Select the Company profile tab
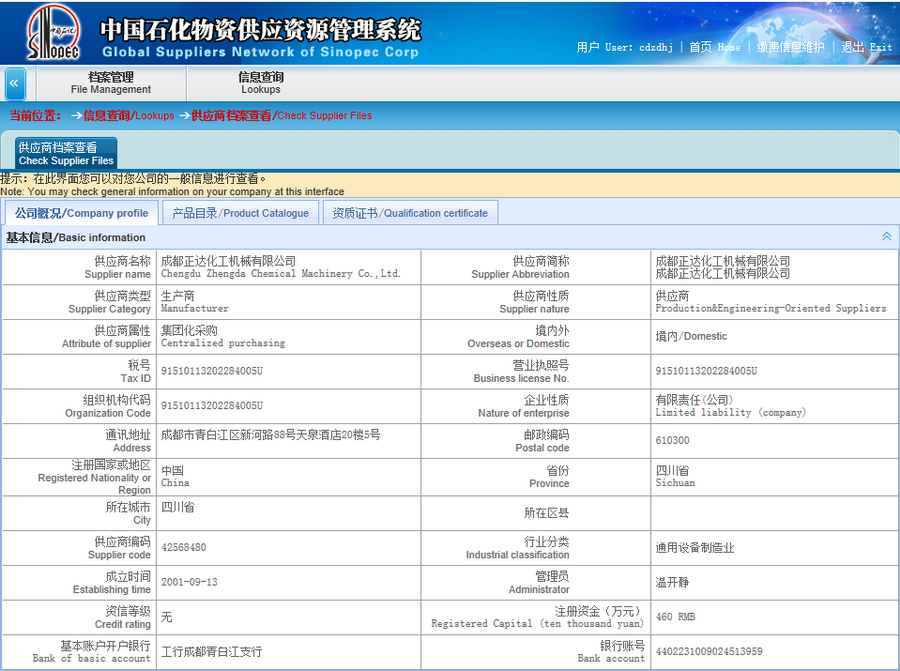Viewport: 900px width, 671px height. click(81, 213)
